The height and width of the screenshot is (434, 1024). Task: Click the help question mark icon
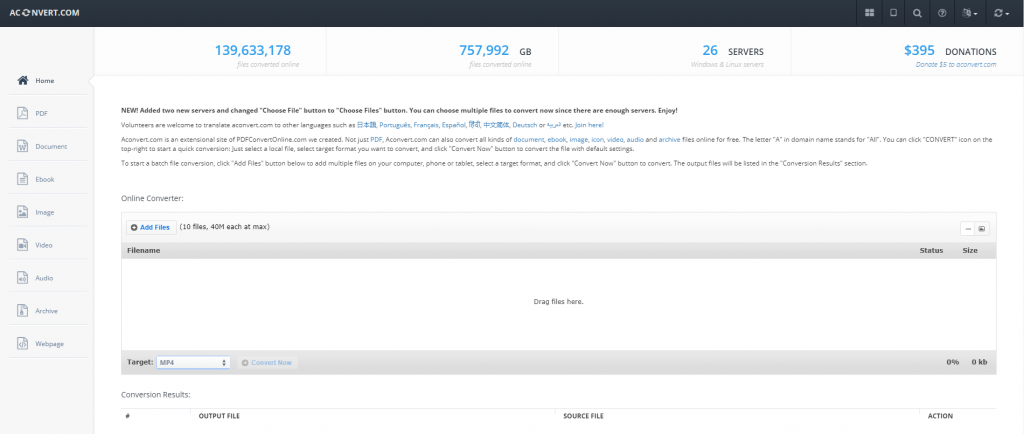coord(942,13)
